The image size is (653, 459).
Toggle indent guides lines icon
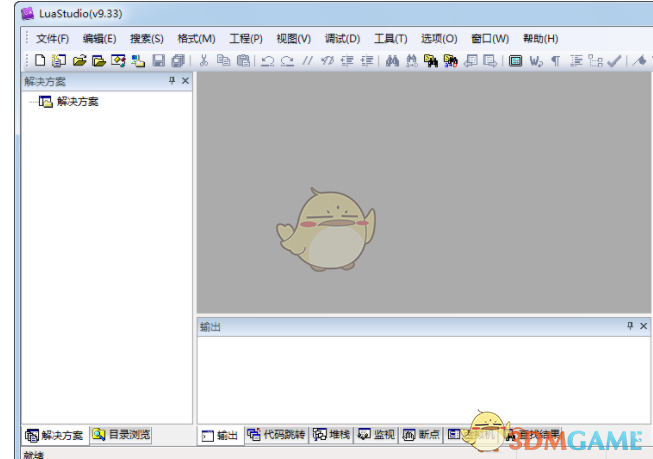click(x=576, y=61)
